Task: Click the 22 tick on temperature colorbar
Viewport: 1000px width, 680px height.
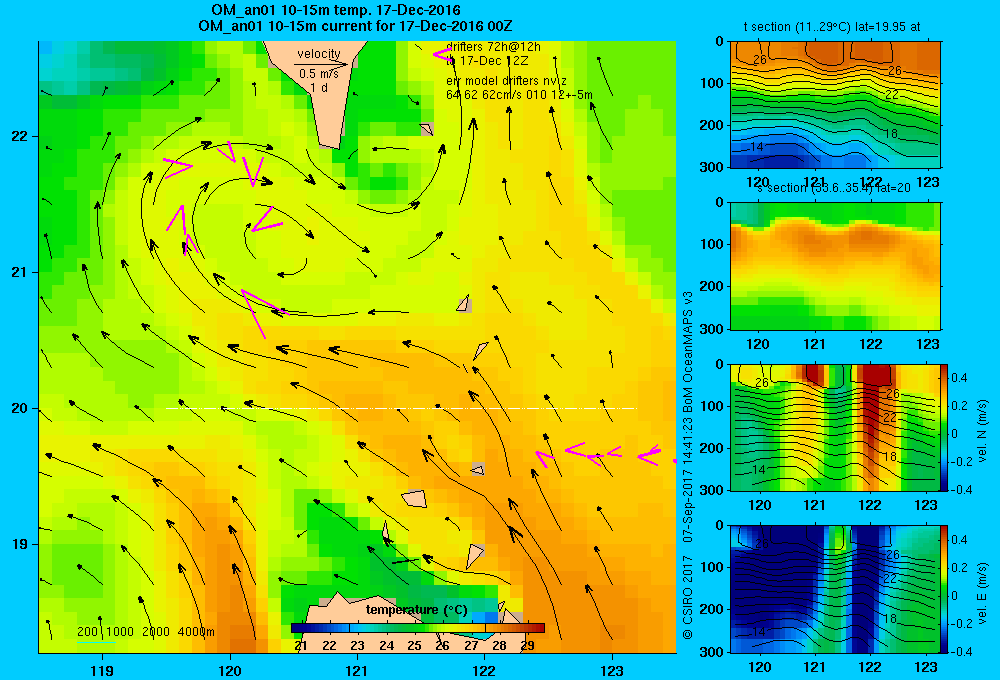Action: tap(329, 646)
